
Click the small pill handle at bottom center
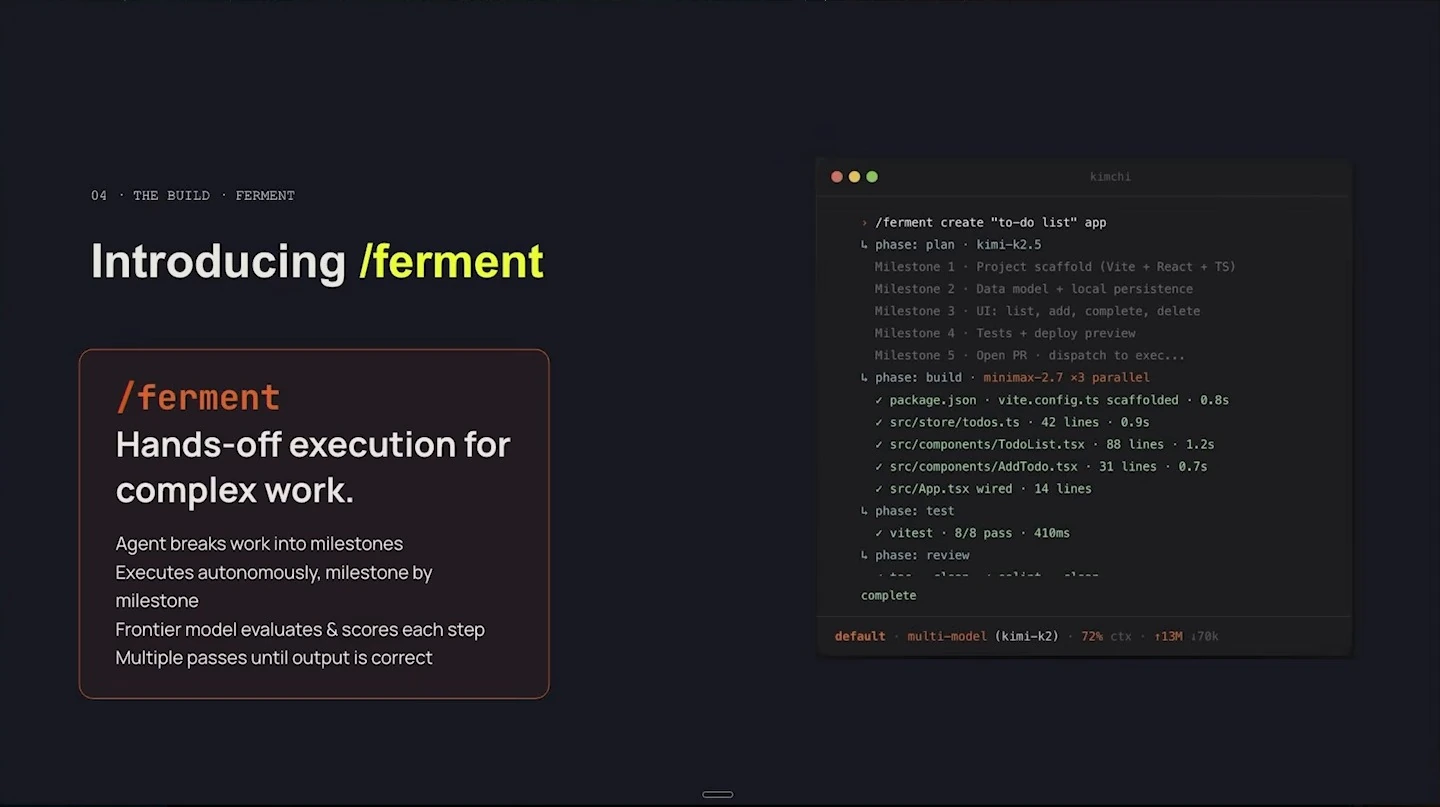[x=718, y=795]
